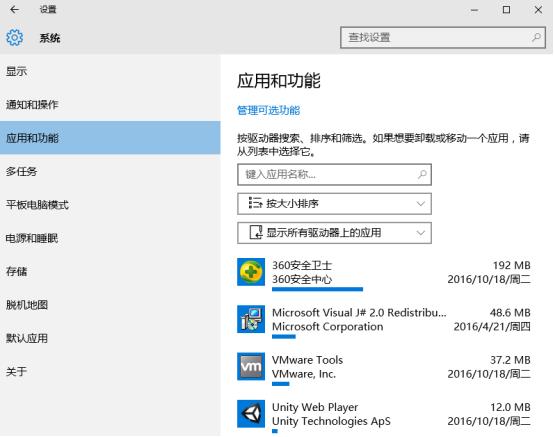The image size is (554, 437).
Task: Click the Settings gear icon
Action: click(14, 37)
